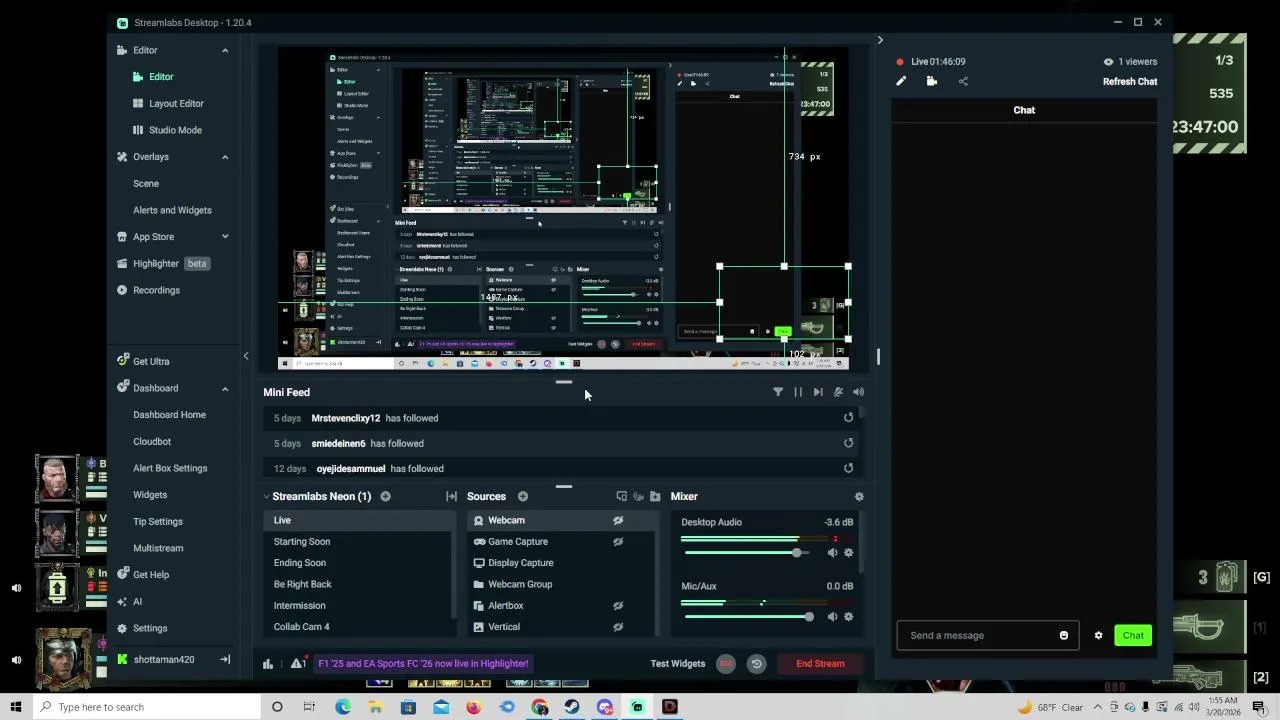This screenshot has width=1280, height=720.
Task: Open Steam from Windows taskbar
Action: [x=572, y=707]
